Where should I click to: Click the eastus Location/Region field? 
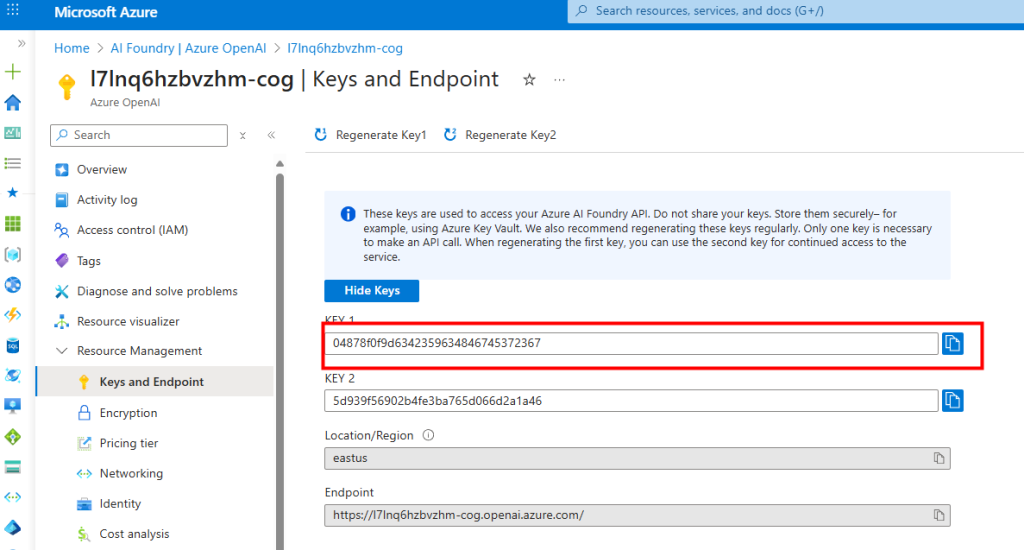tap(637, 459)
